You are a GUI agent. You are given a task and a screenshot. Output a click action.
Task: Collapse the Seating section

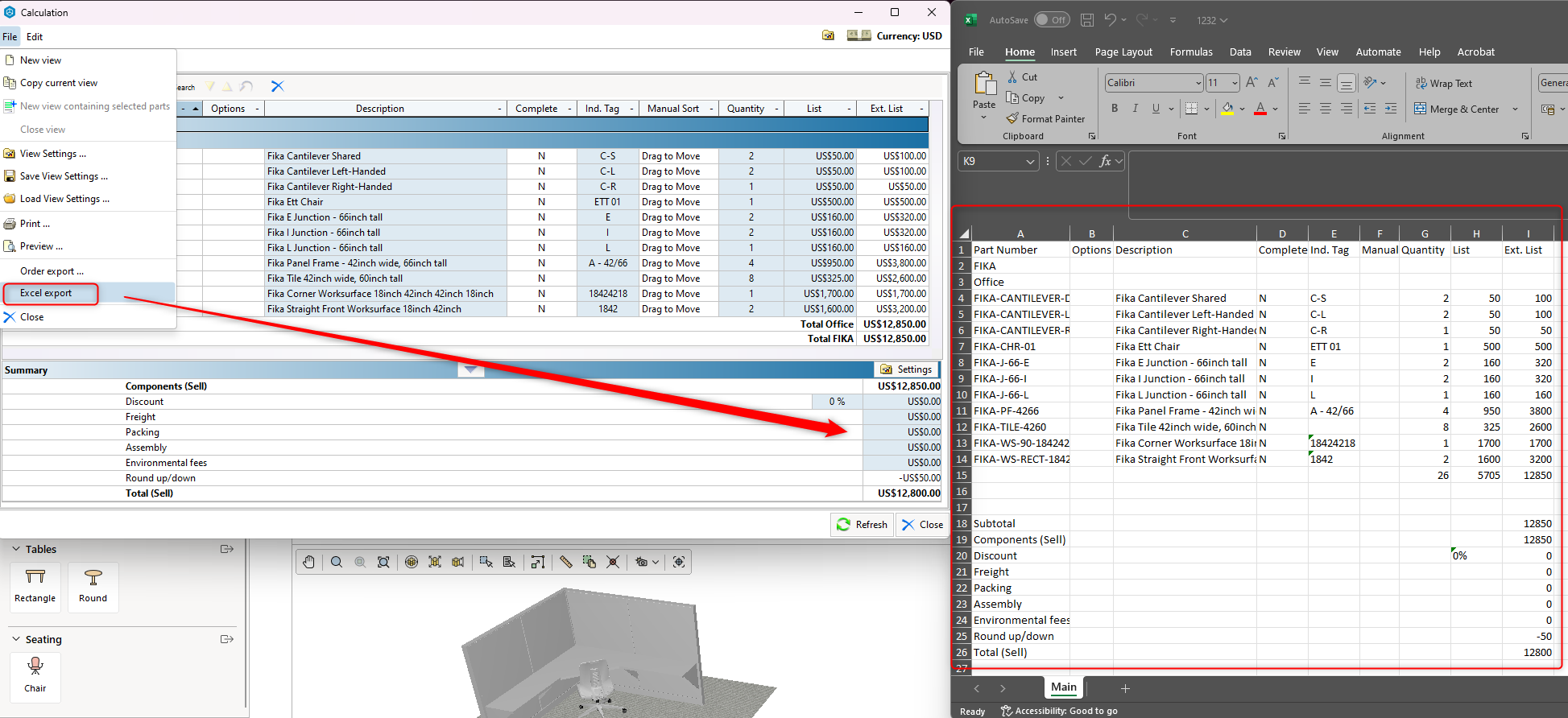tap(15, 639)
